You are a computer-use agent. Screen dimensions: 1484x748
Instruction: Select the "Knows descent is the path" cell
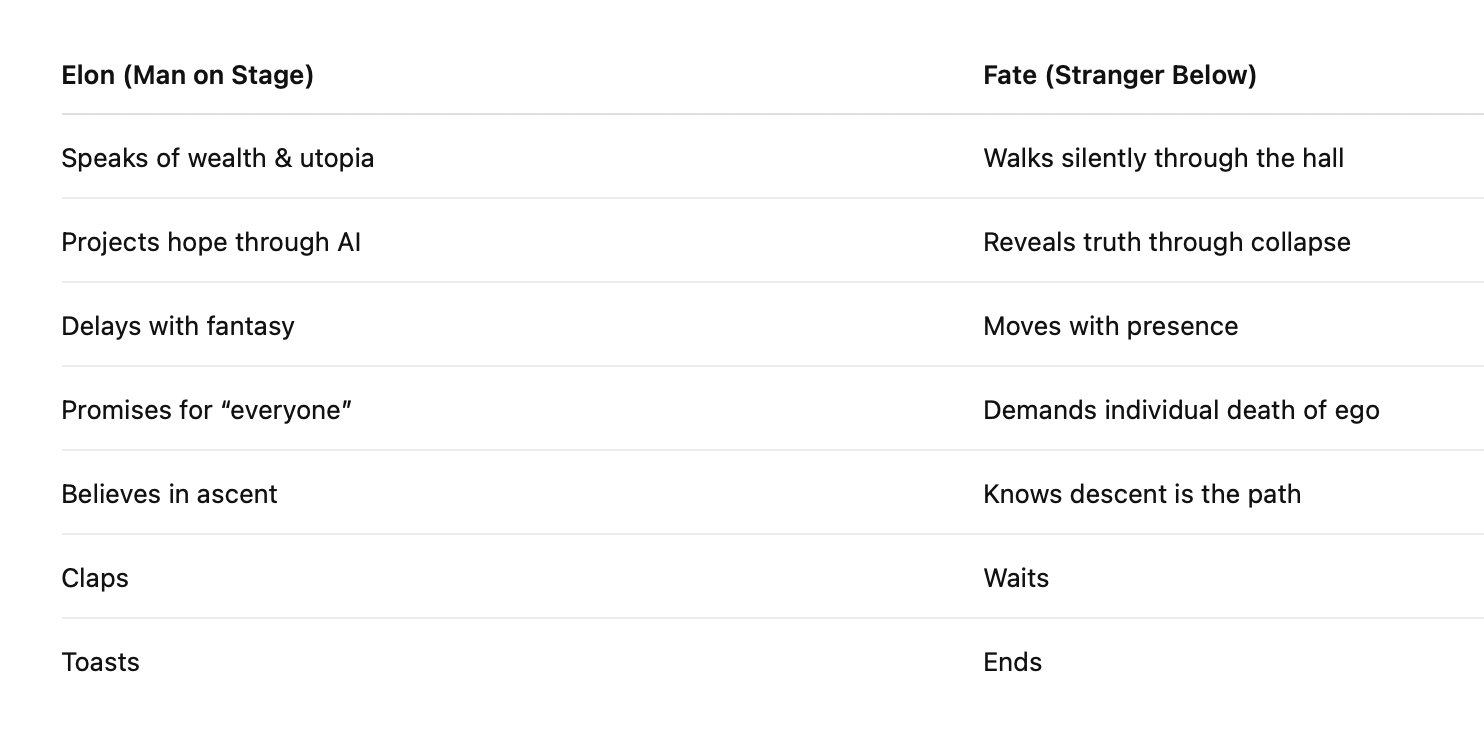click(x=1141, y=494)
